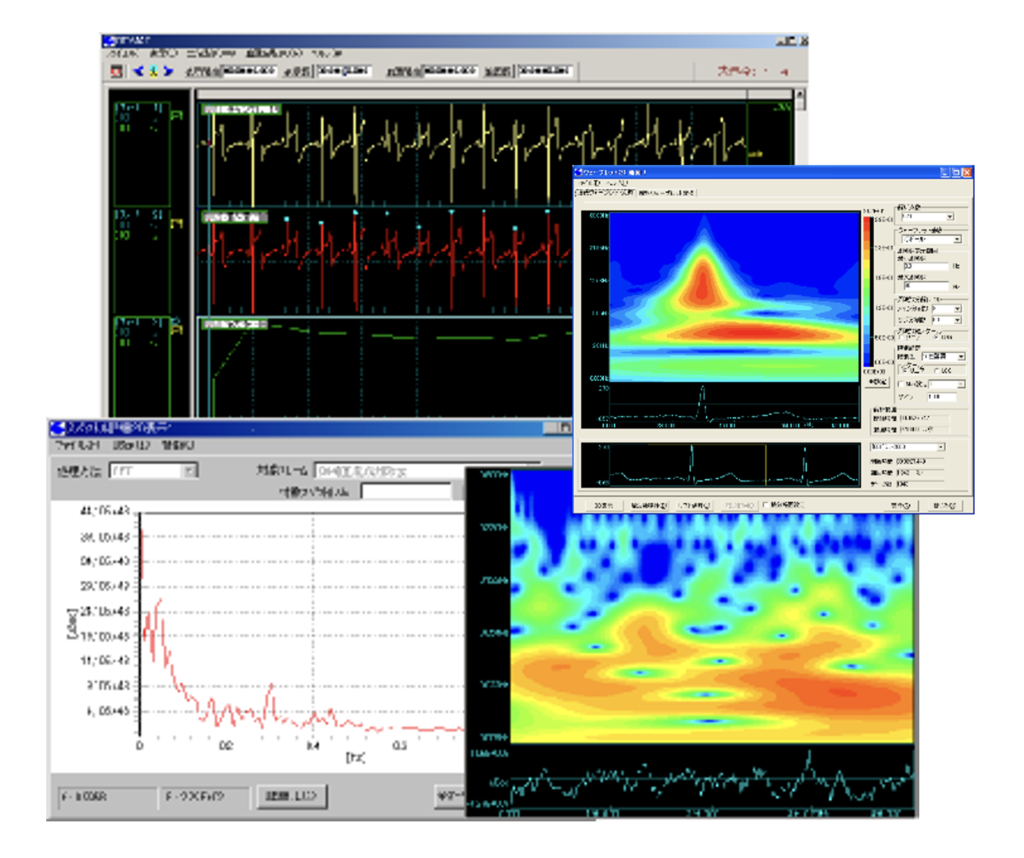Open the lower of the paired small dropdowns in wavelet settings

pyautogui.click(x=946, y=320)
